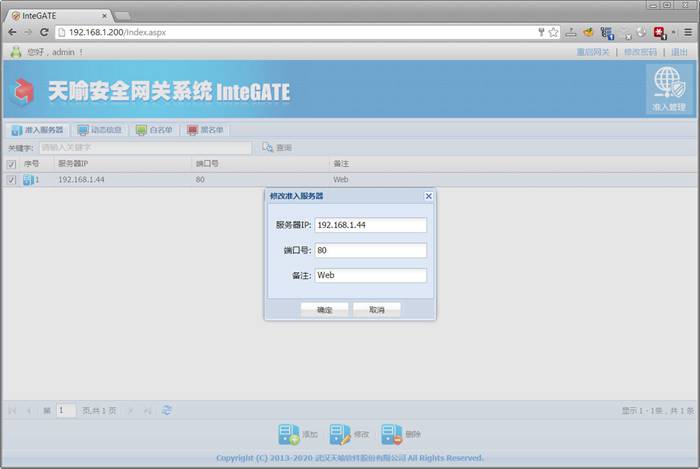Click the 确定 confirm button in dialog
The height and width of the screenshot is (469, 700).
pyautogui.click(x=325, y=309)
